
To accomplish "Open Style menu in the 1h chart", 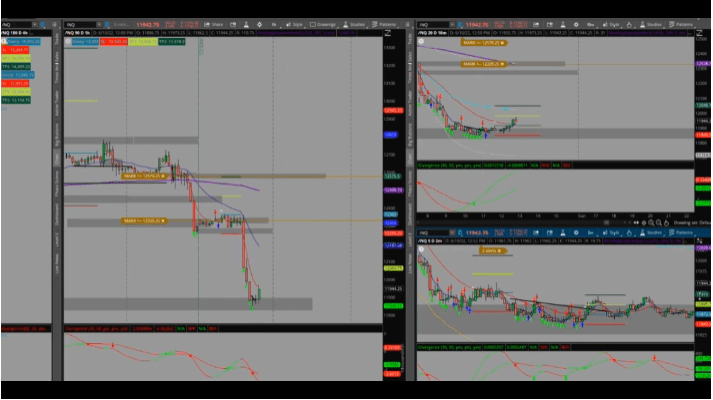I will click(x=294, y=25).
